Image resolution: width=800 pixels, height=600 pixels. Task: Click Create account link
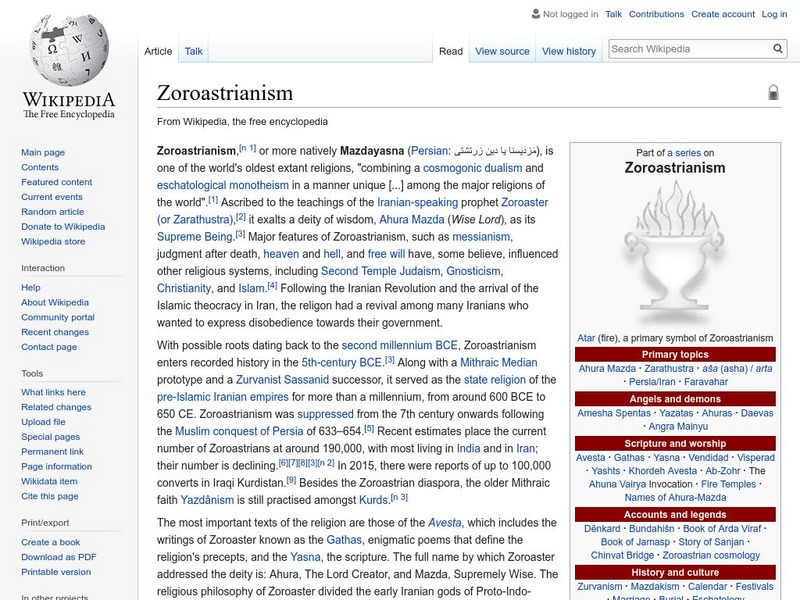722,14
